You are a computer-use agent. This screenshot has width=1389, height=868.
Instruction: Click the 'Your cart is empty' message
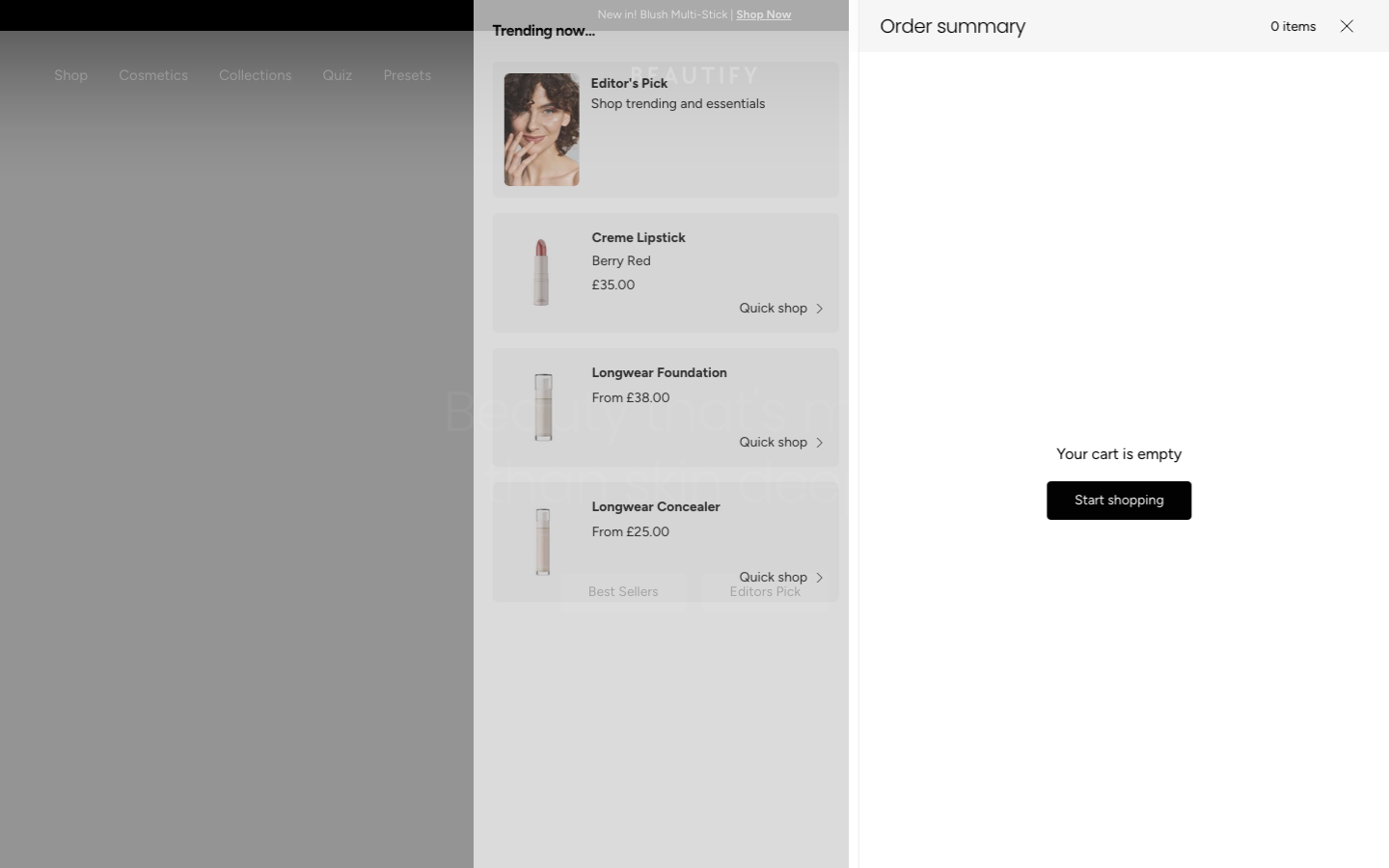[x=1119, y=454]
